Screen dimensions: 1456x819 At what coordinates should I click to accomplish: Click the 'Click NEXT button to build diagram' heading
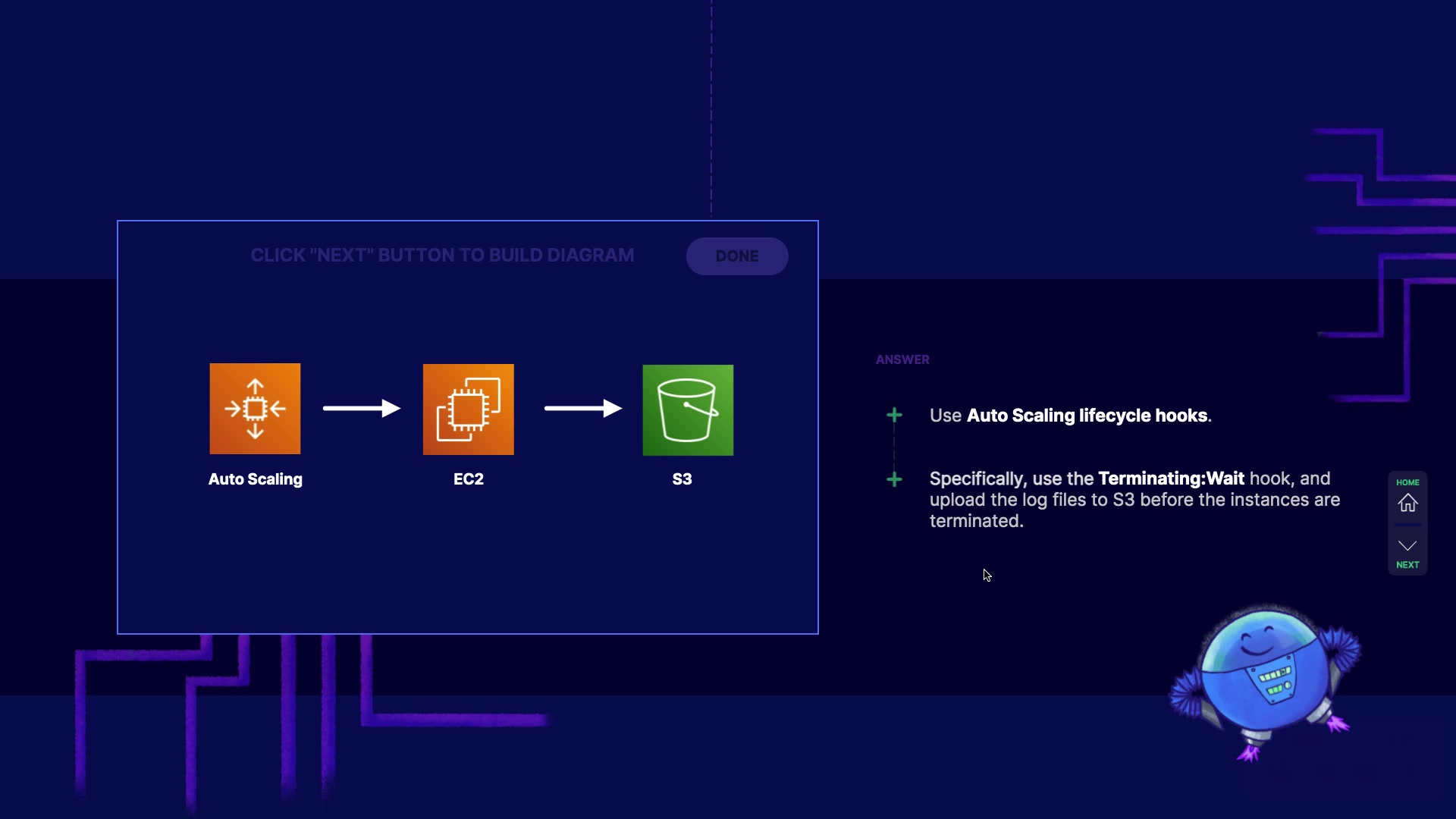tap(442, 256)
